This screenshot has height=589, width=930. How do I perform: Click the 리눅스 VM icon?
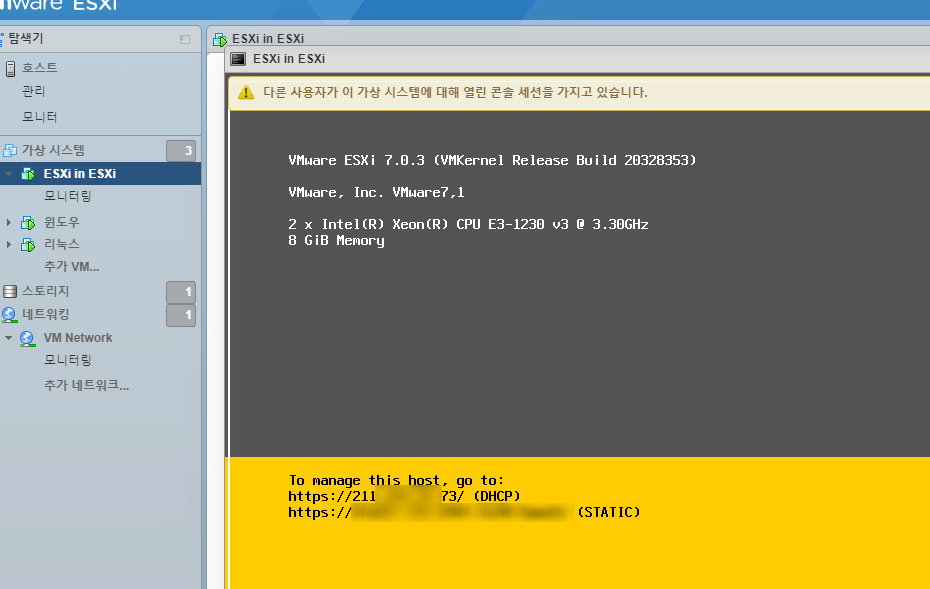(x=28, y=244)
